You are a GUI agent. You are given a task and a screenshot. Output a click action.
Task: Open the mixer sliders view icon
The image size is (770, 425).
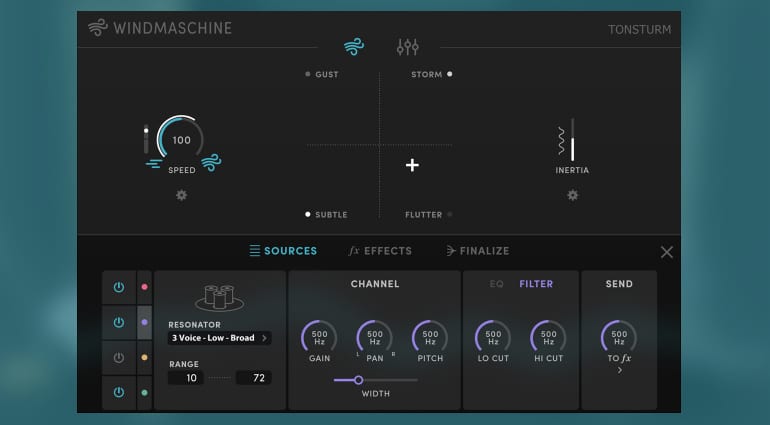(x=408, y=47)
